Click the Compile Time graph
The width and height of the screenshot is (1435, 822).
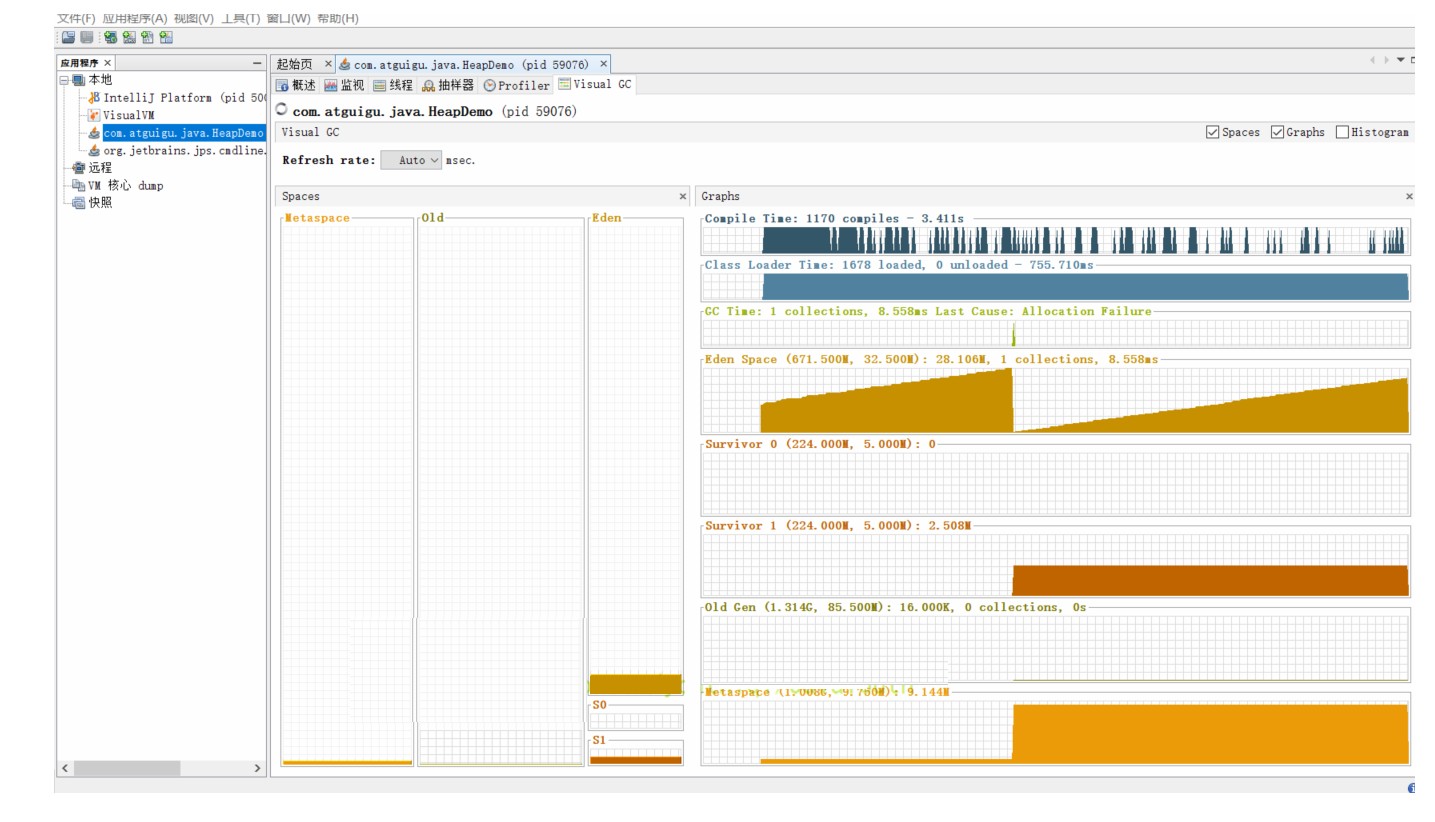(x=1055, y=240)
